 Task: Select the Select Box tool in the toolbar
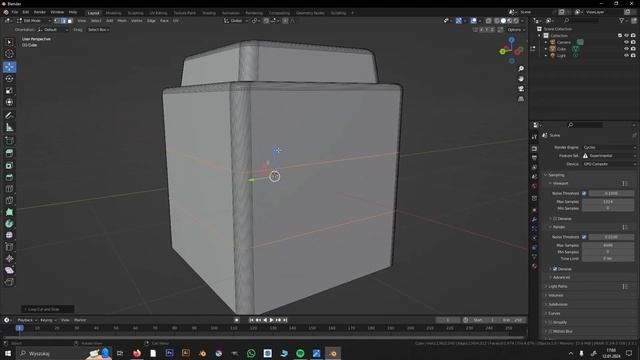point(9,42)
